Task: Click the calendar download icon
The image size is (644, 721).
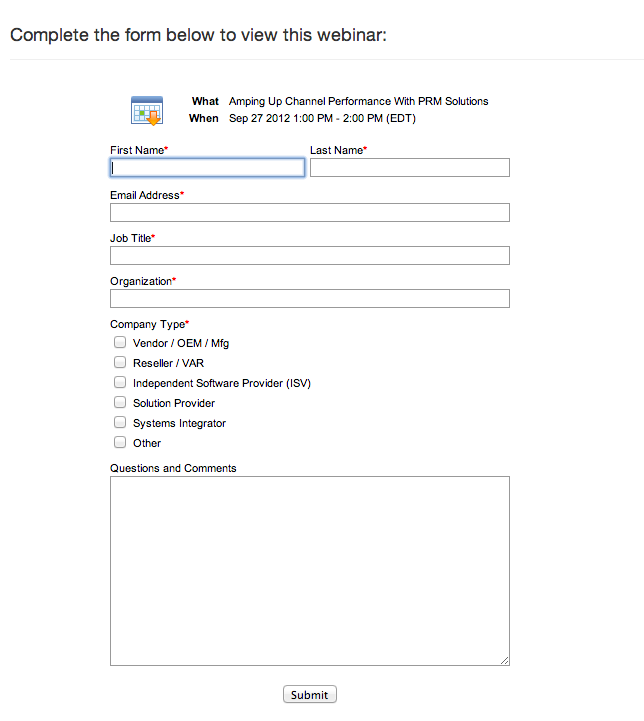Action: tap(147, 111)
